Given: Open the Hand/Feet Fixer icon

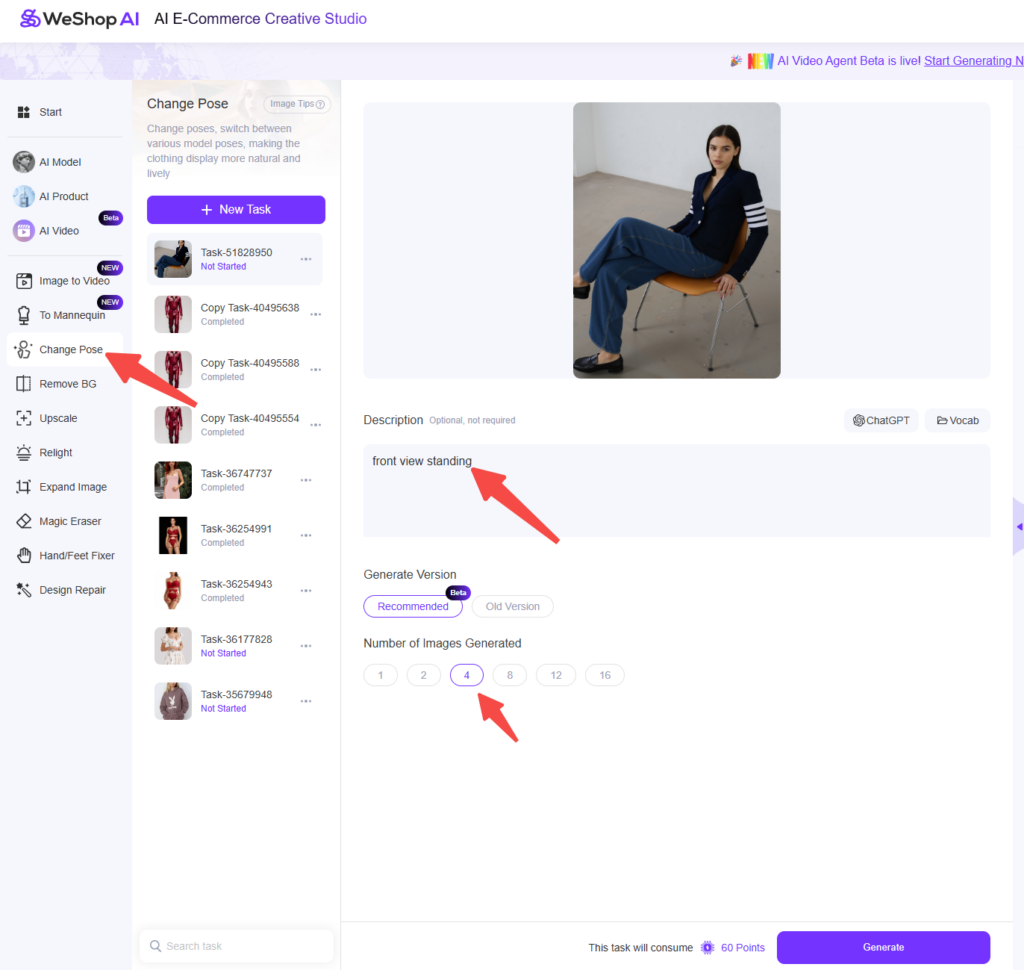Looking at the screenshot, I should click(x=23, y=555).
